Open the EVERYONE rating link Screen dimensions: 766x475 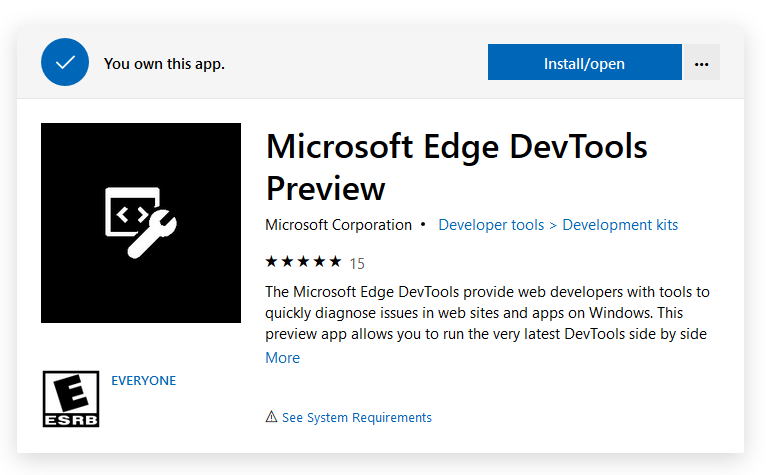(144, 381)
